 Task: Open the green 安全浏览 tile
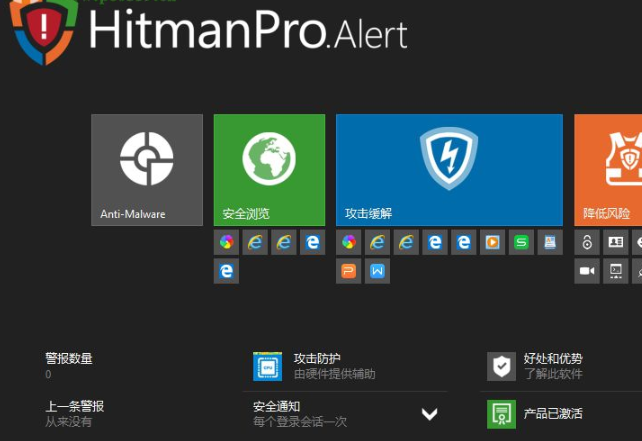(x=269, y=170)
